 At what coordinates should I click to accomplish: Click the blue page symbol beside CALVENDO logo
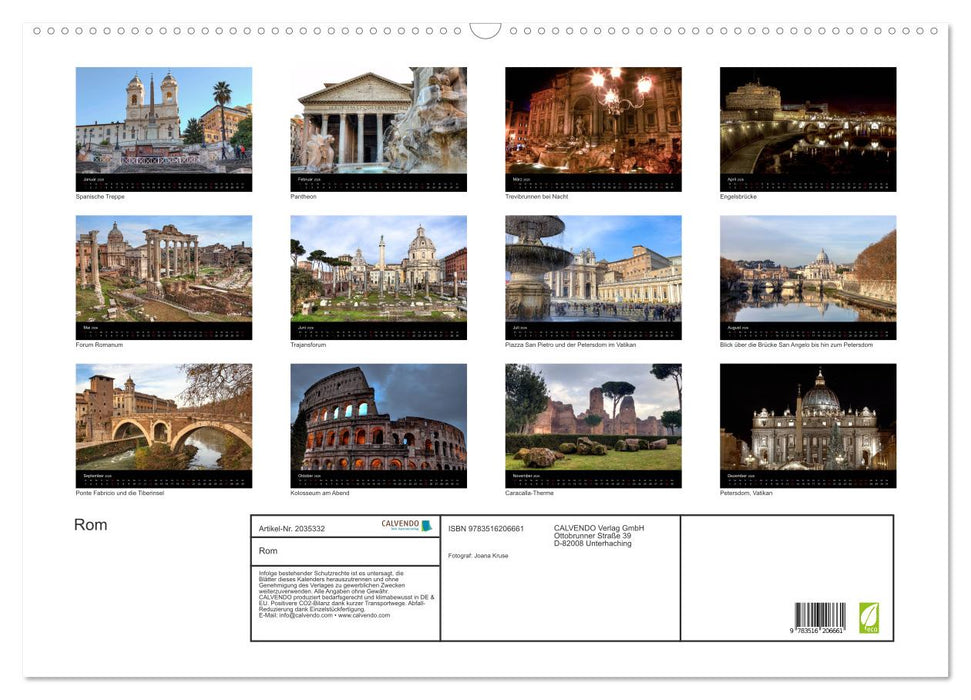tap(427, 525)
